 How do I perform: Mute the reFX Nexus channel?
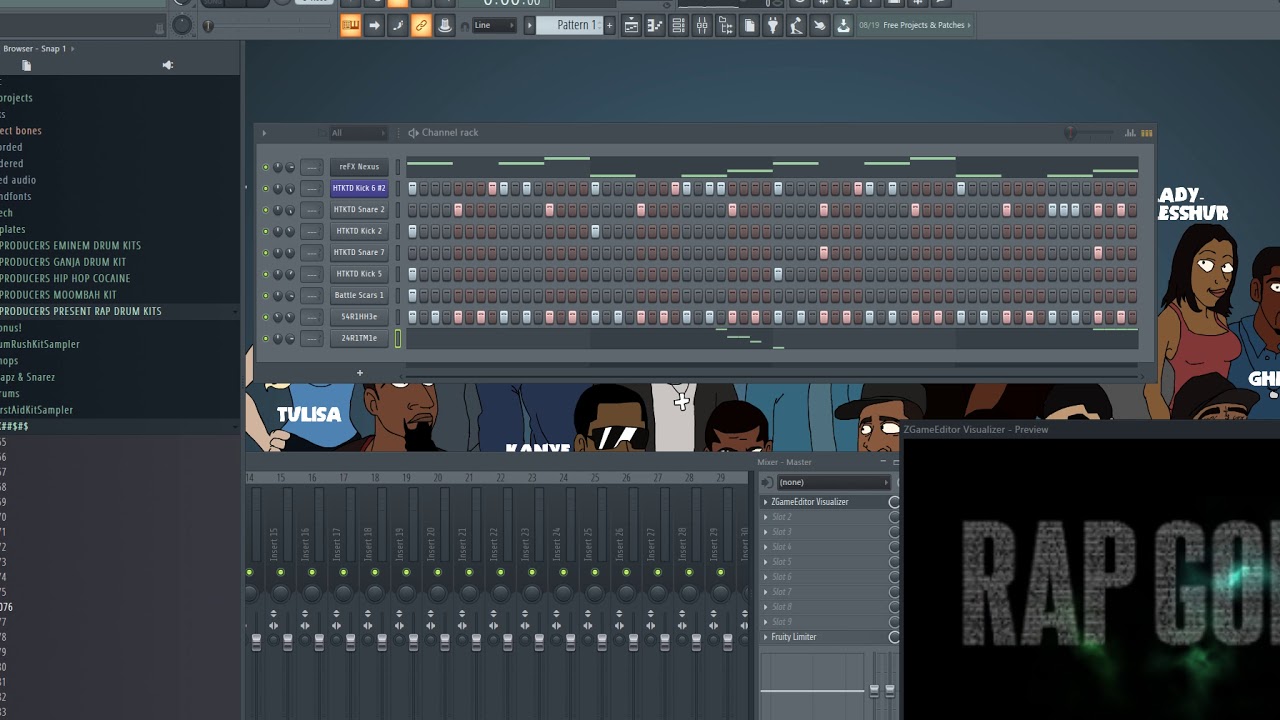pos(265,167)
